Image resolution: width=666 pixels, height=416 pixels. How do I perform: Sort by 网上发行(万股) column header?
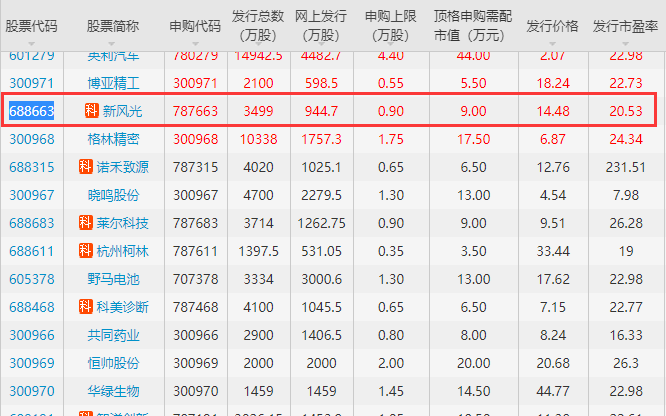click(x=321, y=25)
